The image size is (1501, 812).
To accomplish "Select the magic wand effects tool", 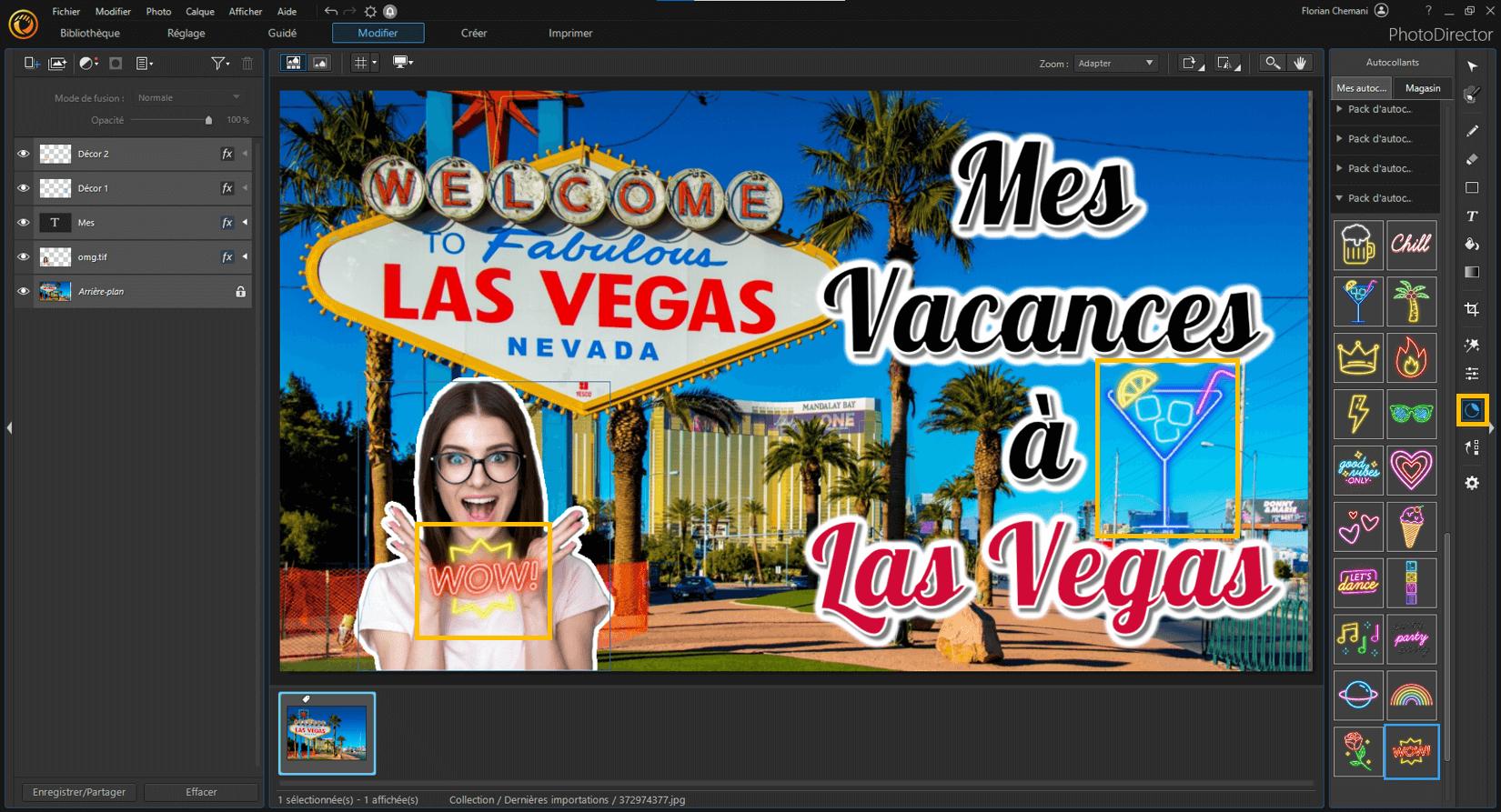I will 1472,346.
